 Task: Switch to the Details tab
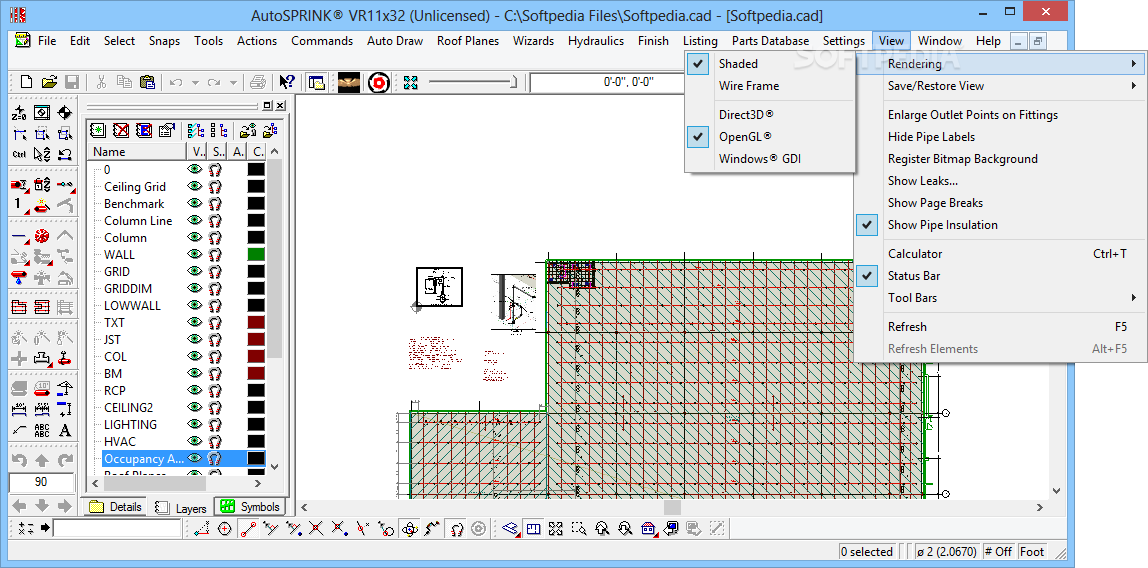pos(116,507)
